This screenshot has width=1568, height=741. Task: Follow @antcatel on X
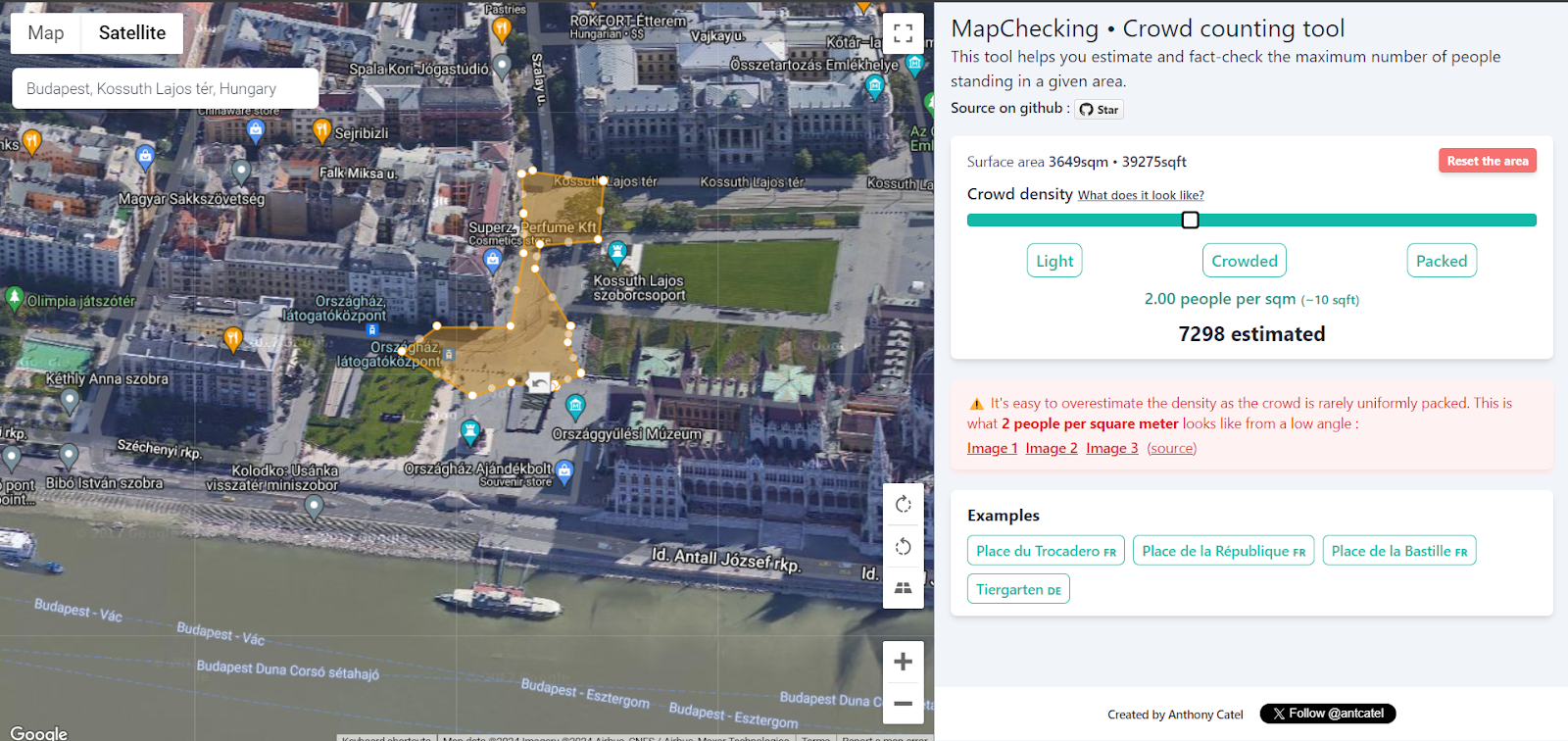coord(1328,714)
